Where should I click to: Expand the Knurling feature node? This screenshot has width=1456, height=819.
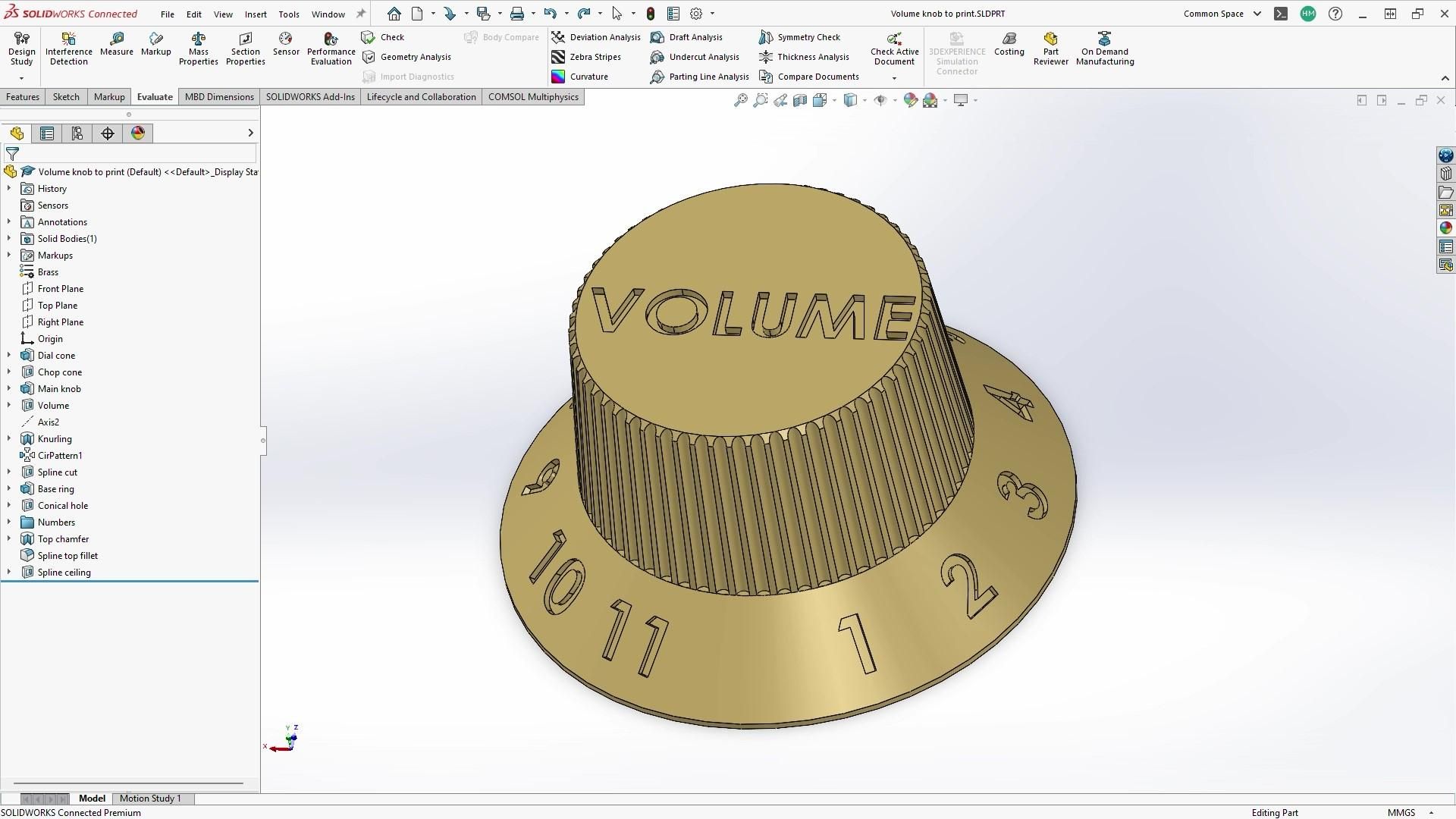pos(9,439)
